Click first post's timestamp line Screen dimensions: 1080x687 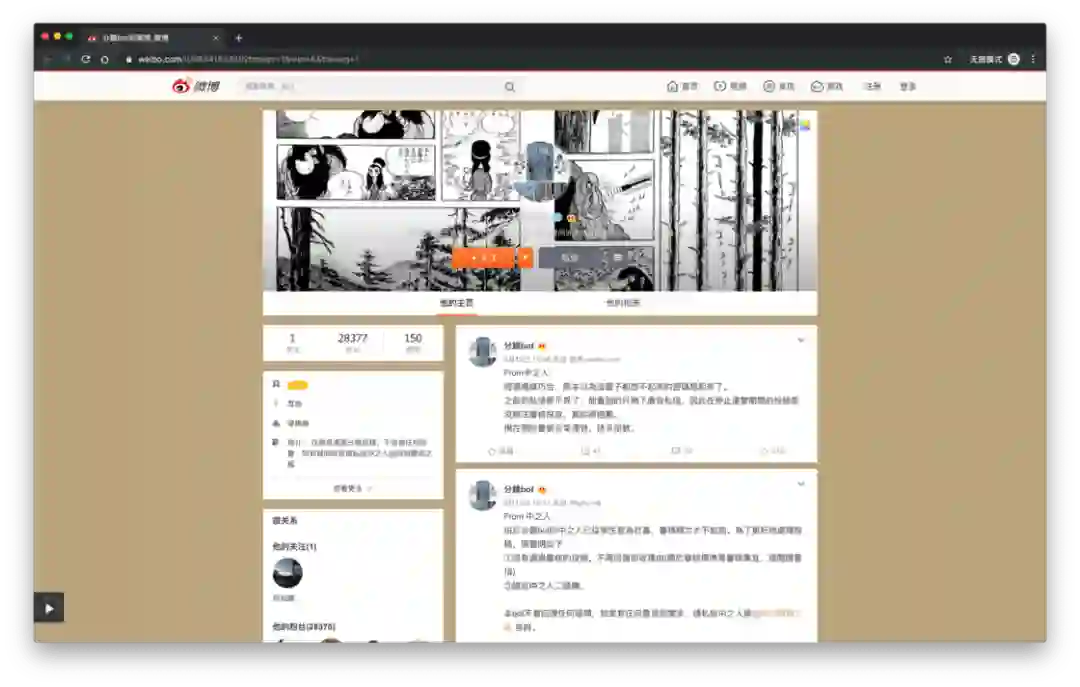[x=561, y=359]
